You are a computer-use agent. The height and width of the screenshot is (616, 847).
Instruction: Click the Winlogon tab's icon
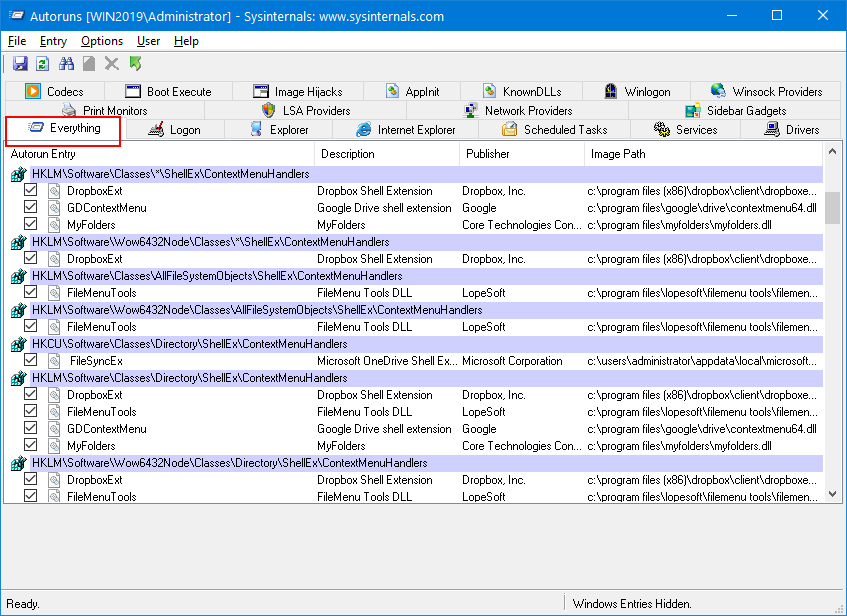(x=611, y=91)
